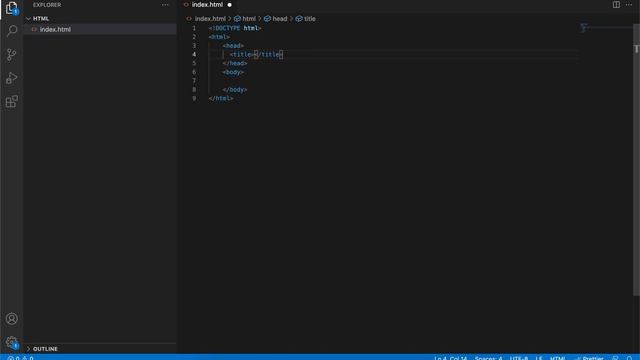Click html breadcrumb item
Viewport: 640px width, 360px height.
point(249,19)
